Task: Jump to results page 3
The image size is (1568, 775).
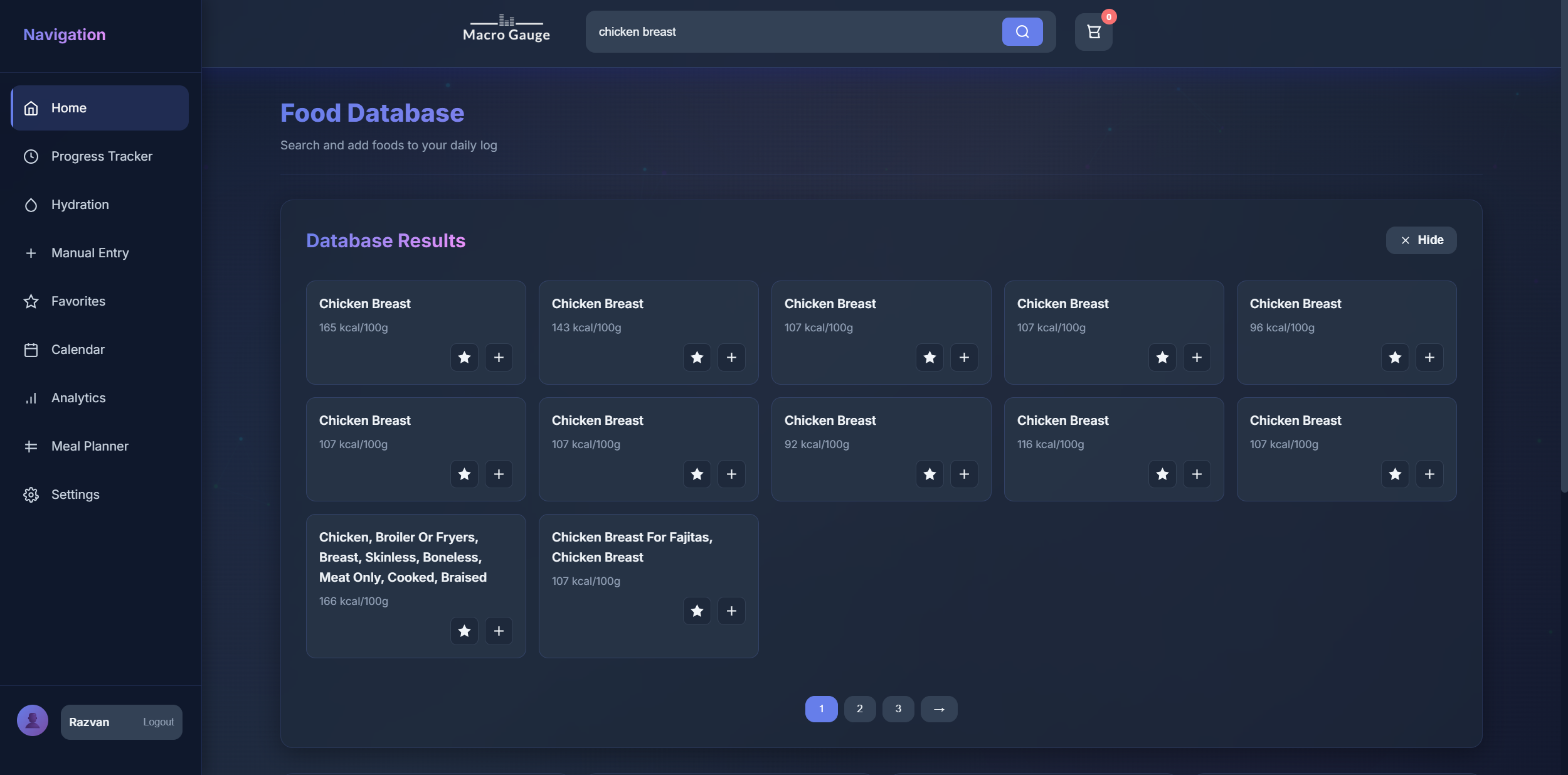Action: (x=898, y=709)
